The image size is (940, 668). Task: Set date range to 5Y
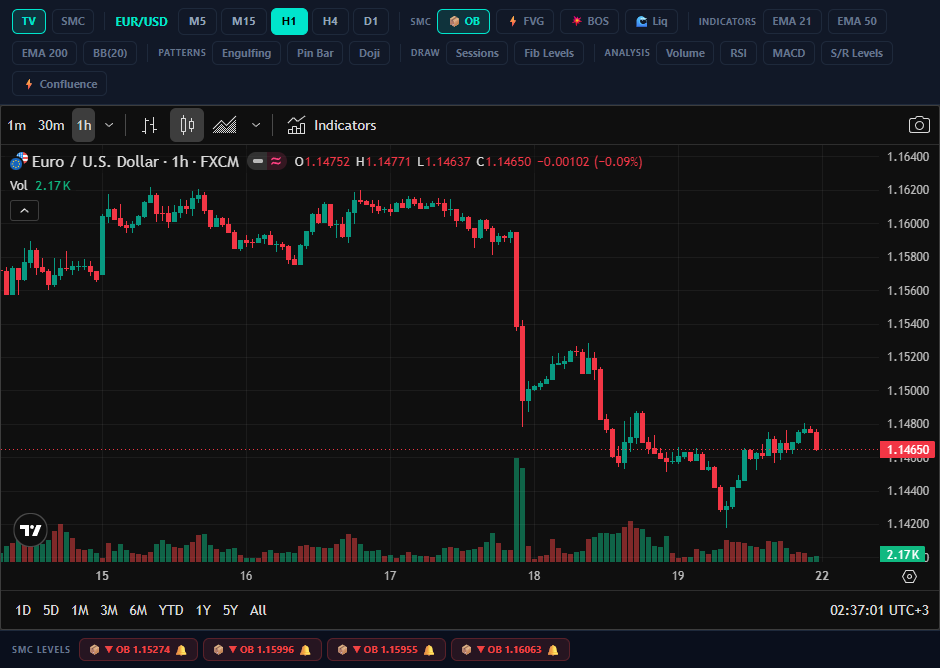(x=230, y=610)
